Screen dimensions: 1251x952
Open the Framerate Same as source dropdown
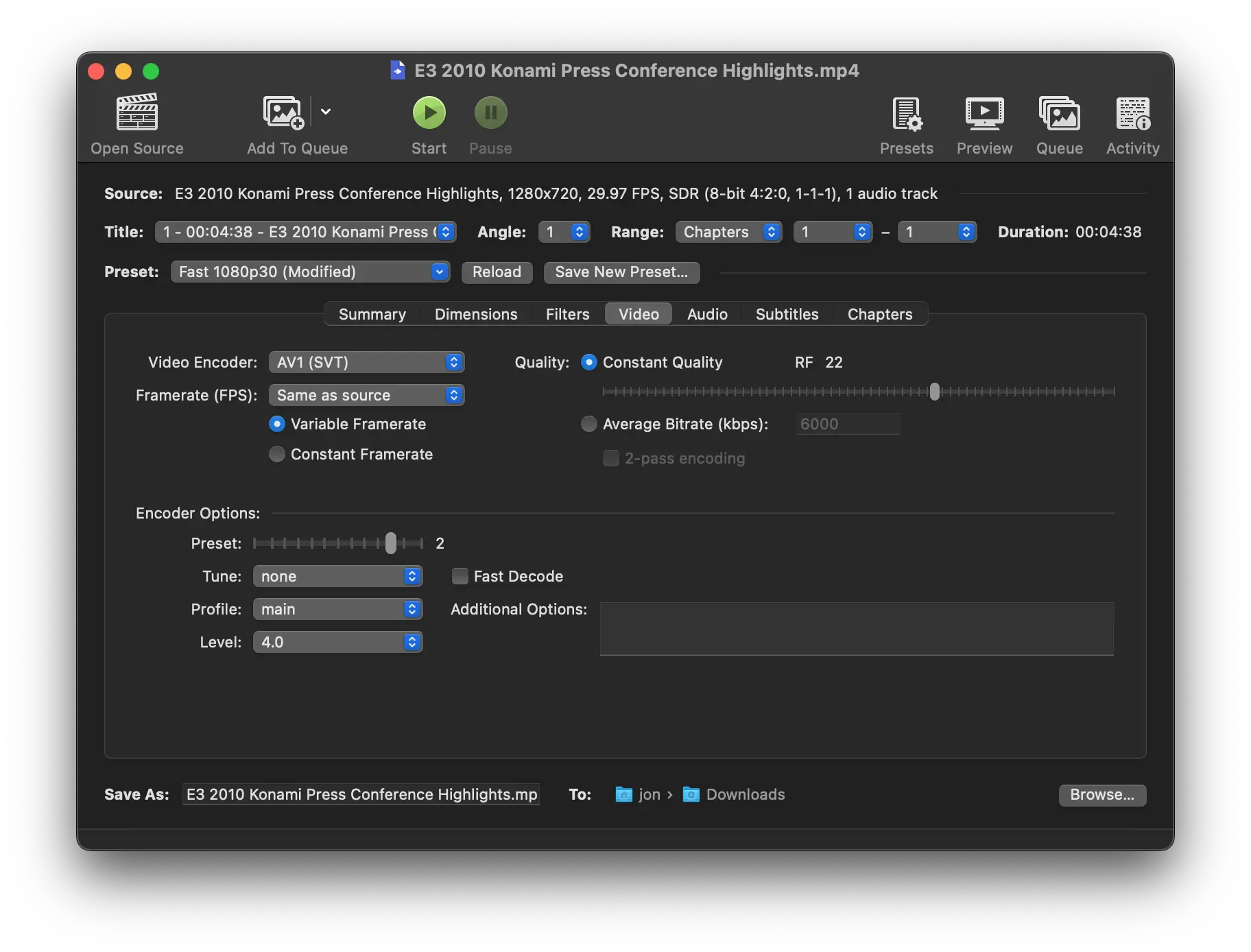coord(366,395)
